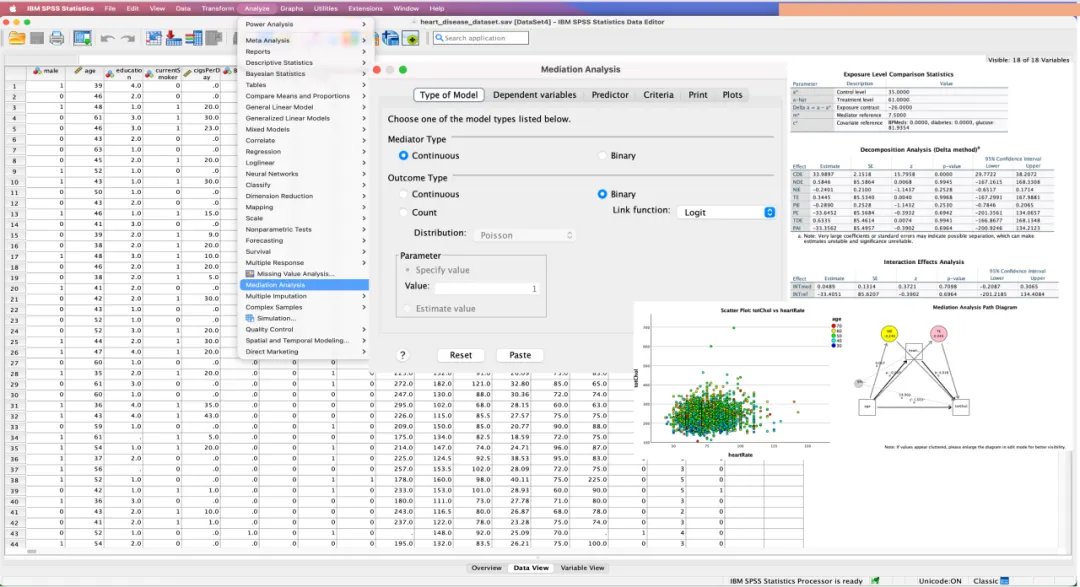
Task: Click the Open data document folder icon
Action: [x=17, y=38]
